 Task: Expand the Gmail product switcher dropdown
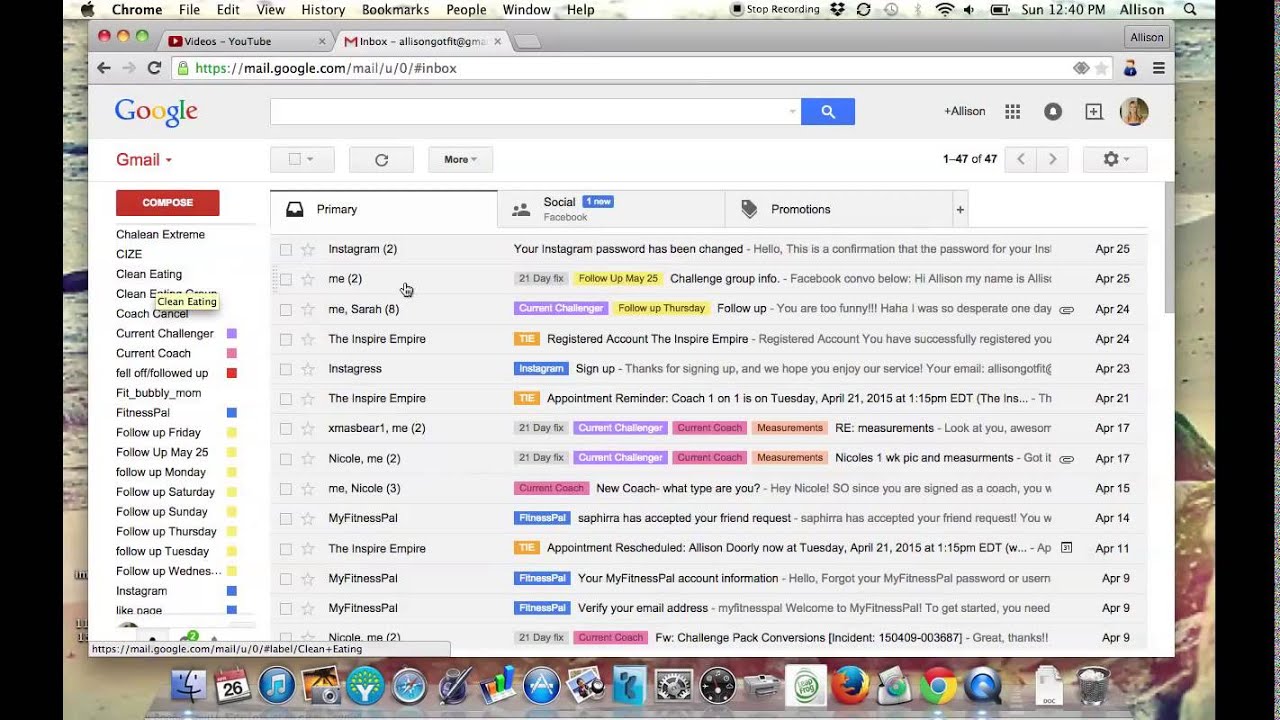pyautogui.click(x=144, y=160)
